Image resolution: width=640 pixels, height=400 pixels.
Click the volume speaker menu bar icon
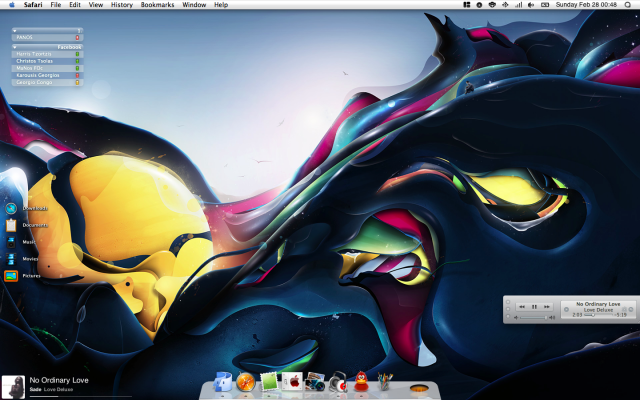tap(531, 5)
